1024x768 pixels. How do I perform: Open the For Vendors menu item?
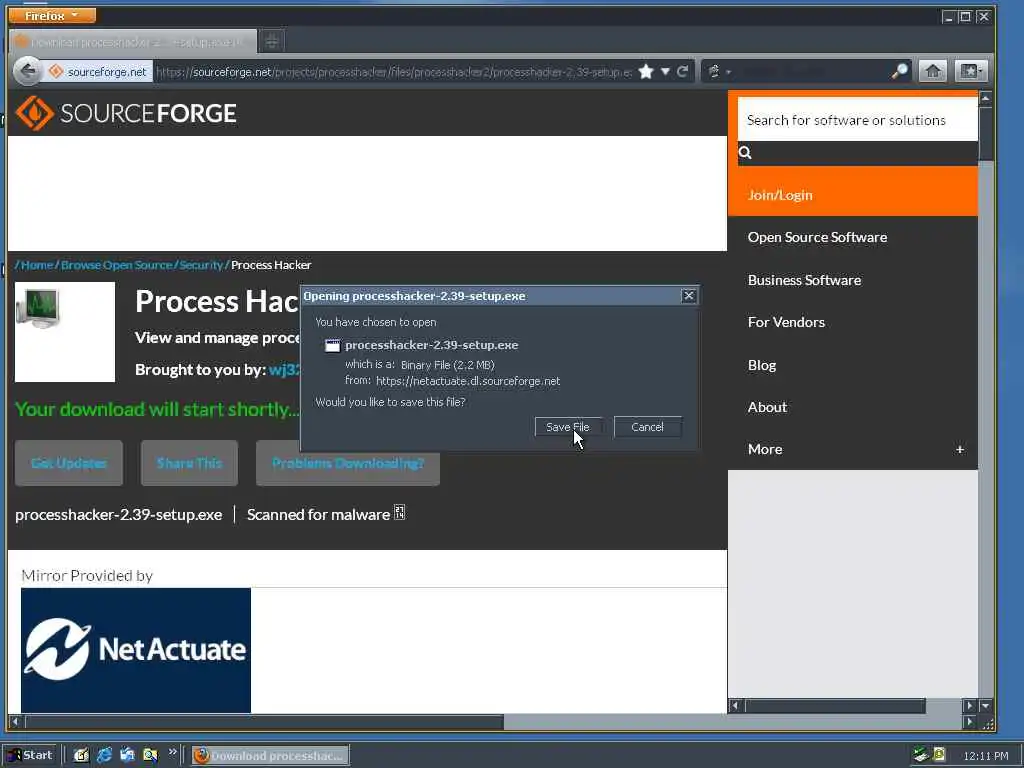coord(786,322)
